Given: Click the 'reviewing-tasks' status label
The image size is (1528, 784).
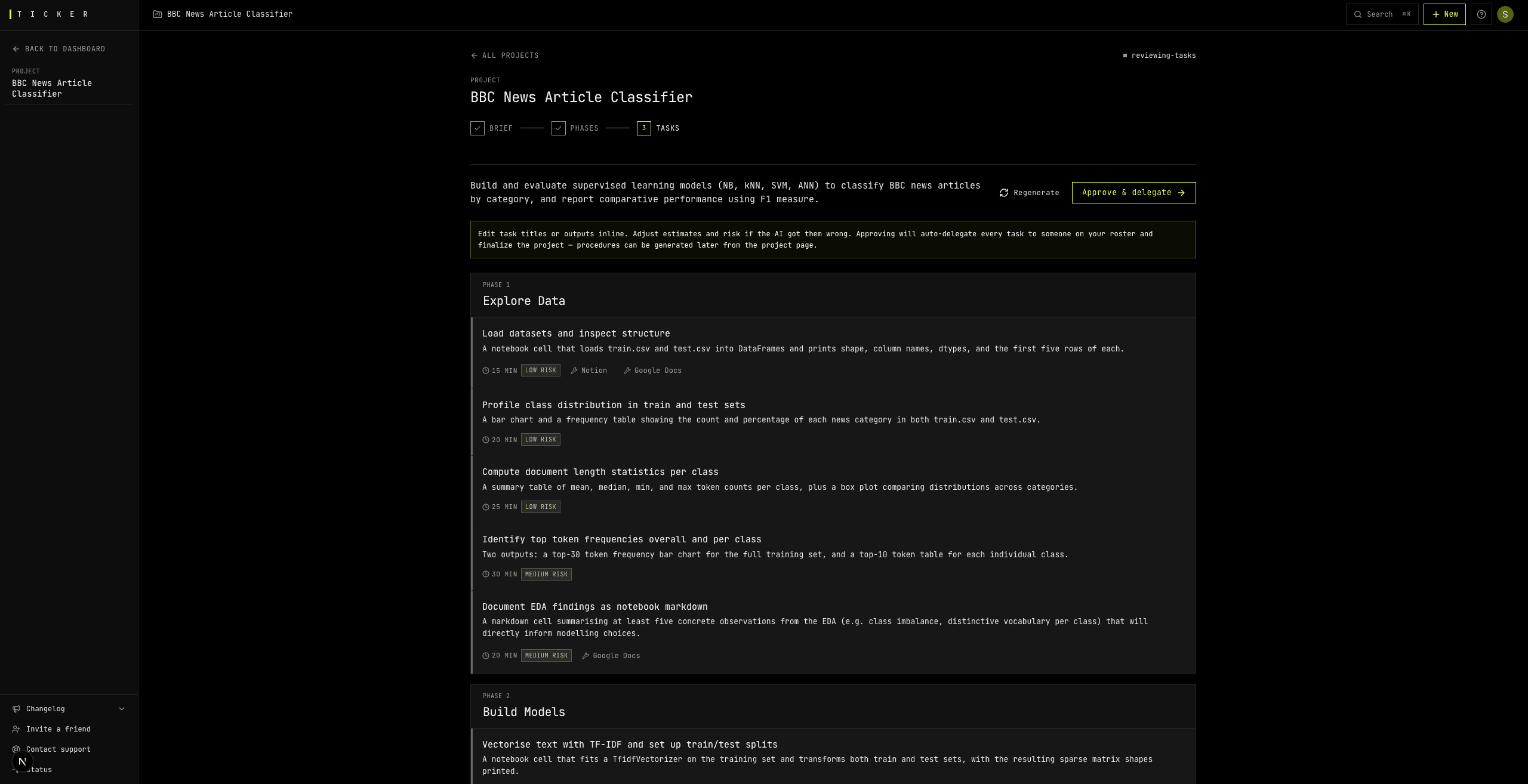Looking at the screenshot, I should (1163, 55).
